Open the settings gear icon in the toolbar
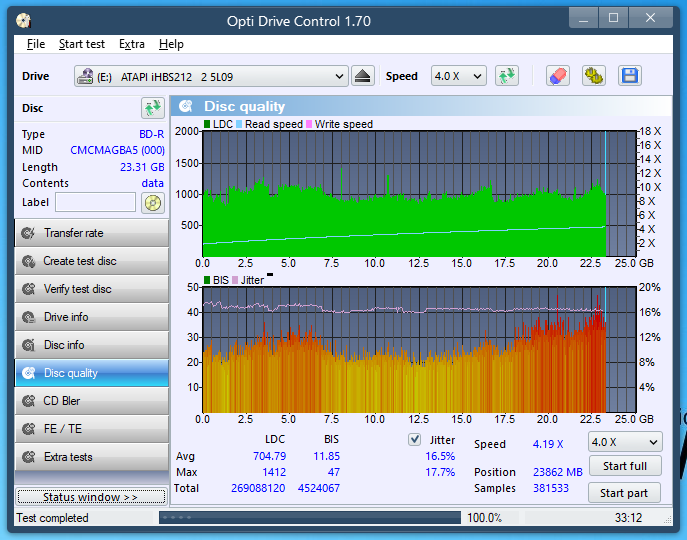This screenshot has height=540, width=687. (x=594, y=76)
